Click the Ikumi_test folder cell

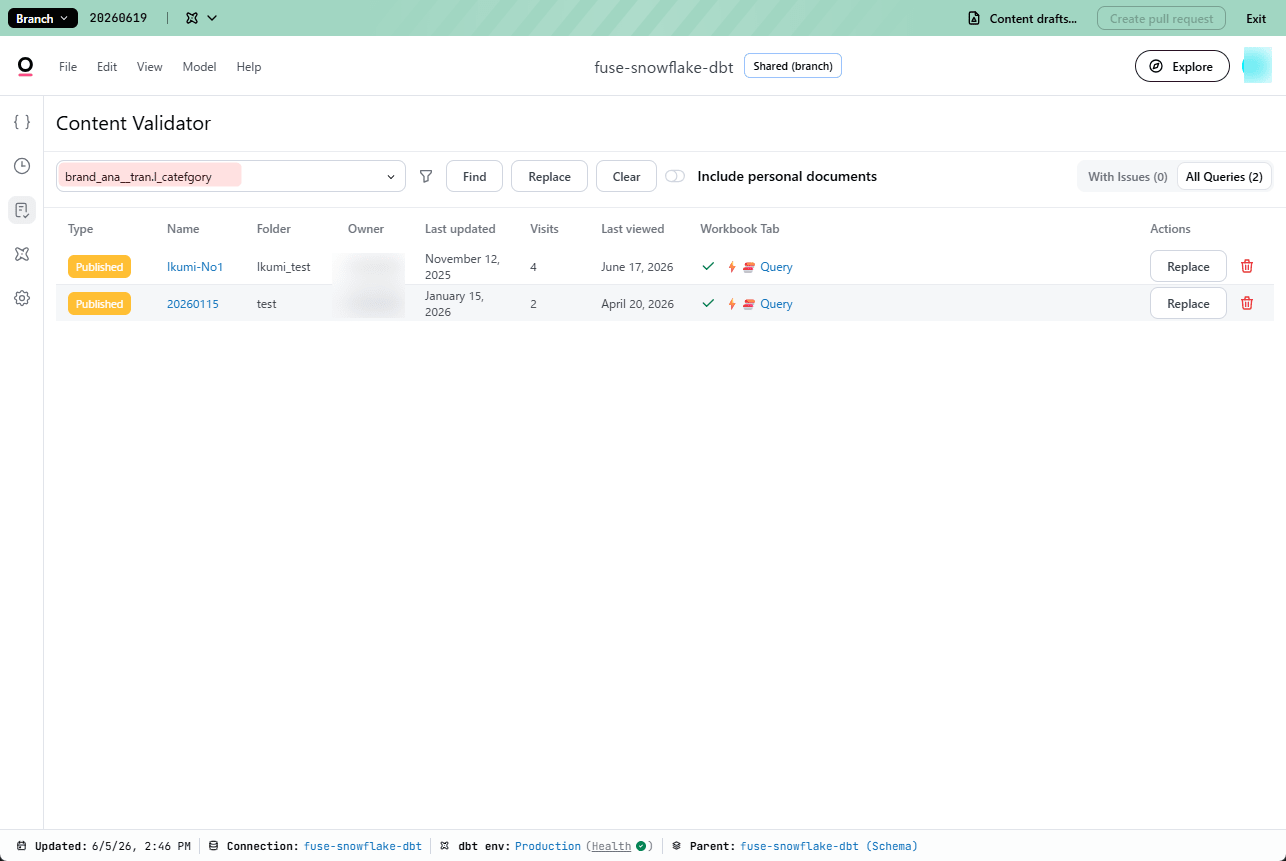pyautogui.click(x=284, y=267)
